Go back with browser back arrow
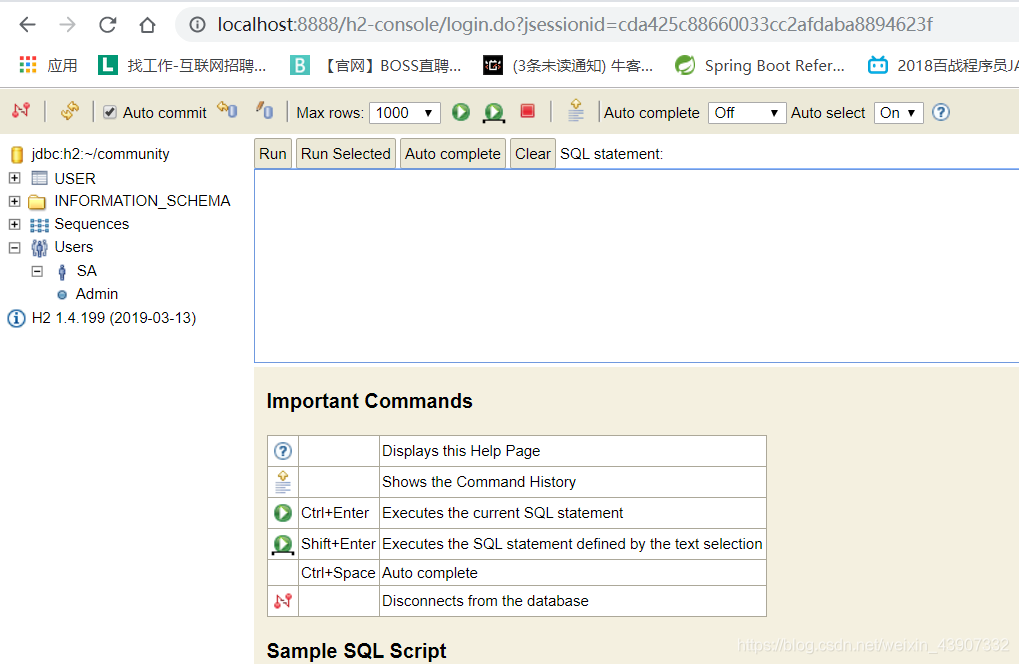Viewport: 1019px width, 664px height. 27,25
